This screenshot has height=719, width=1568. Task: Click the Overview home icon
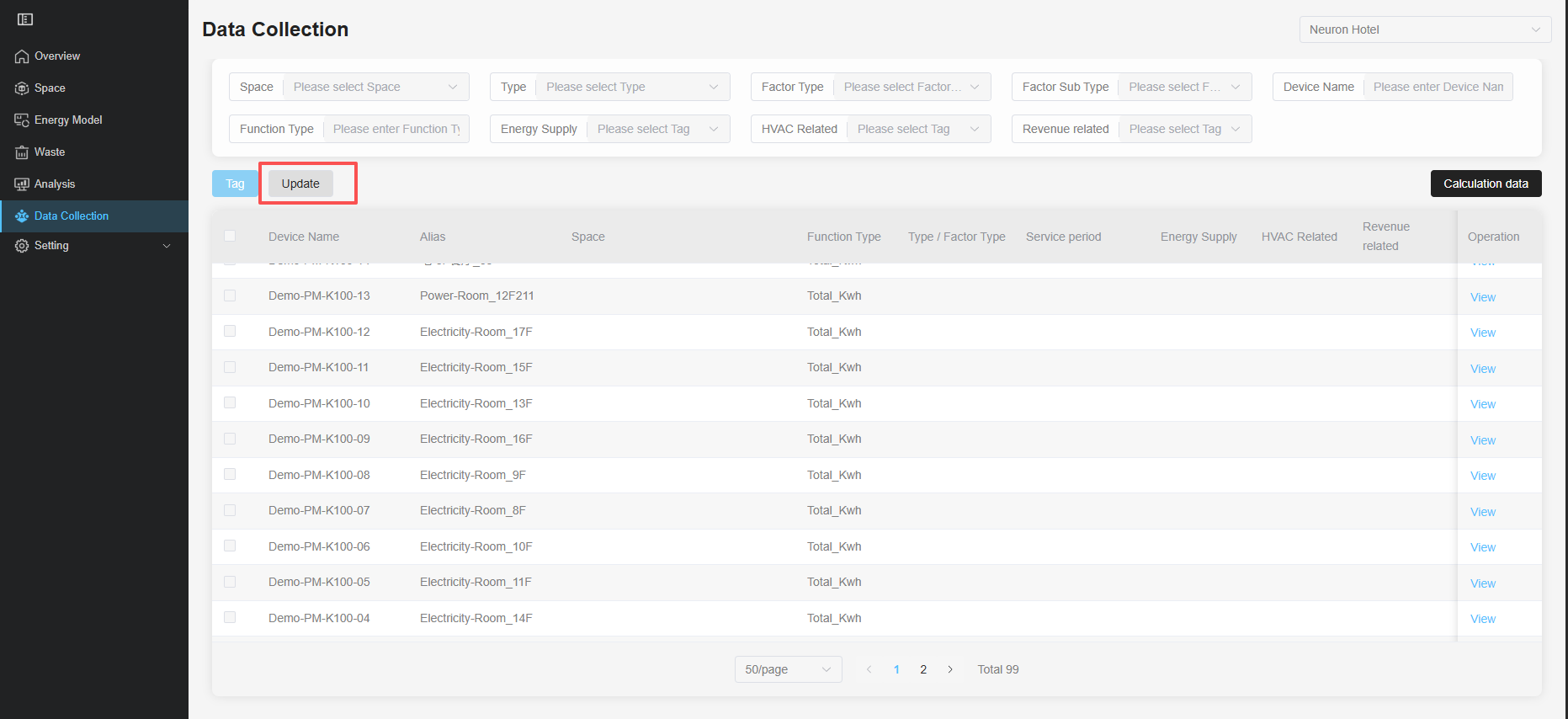22,56
